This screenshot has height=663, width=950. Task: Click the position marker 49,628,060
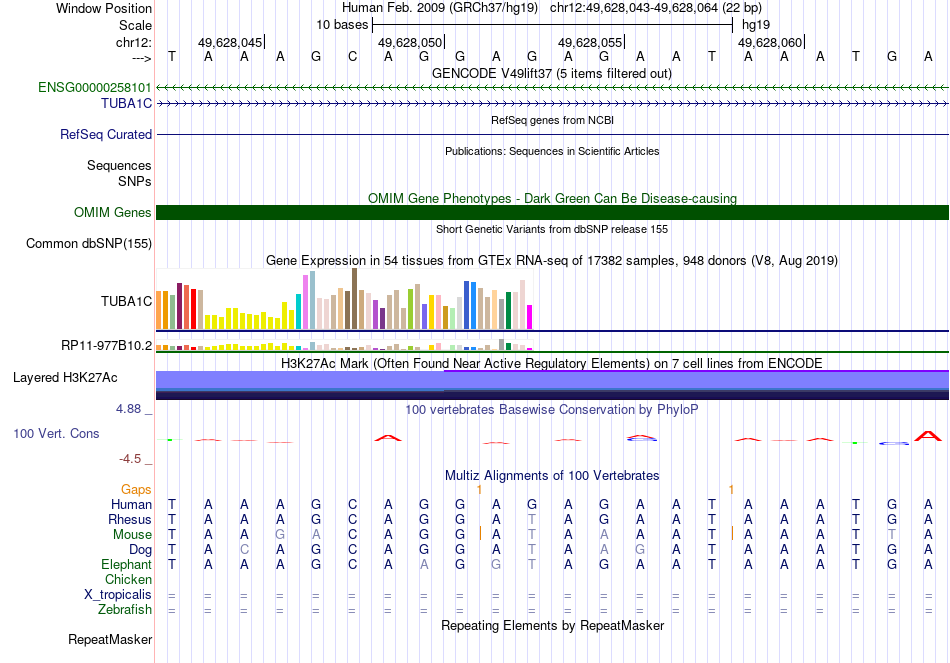click(769, 42)
